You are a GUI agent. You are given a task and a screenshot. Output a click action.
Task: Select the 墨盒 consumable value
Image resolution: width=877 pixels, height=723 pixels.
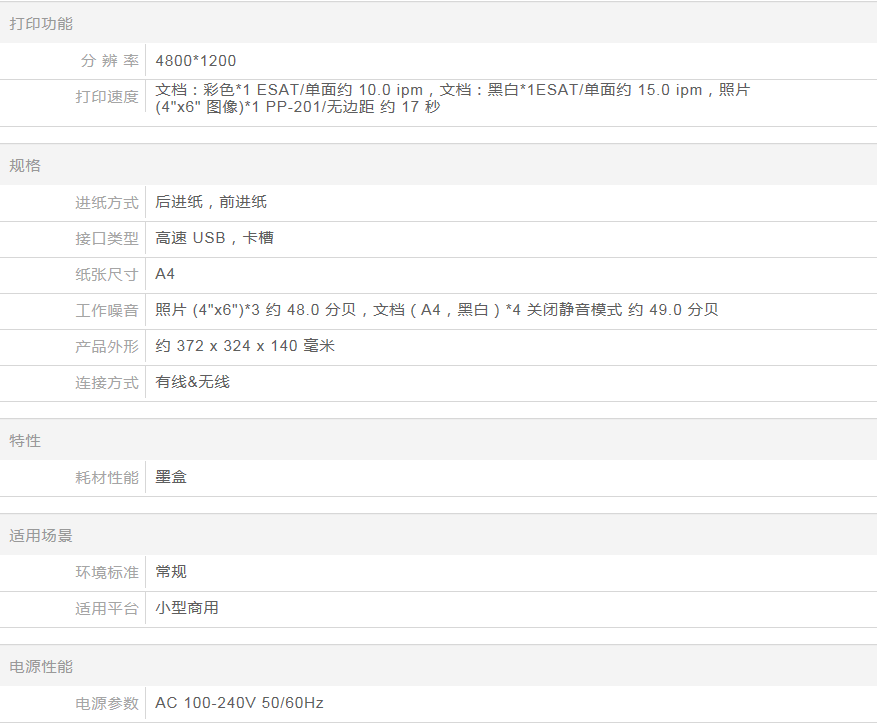[x=171, y=477]
